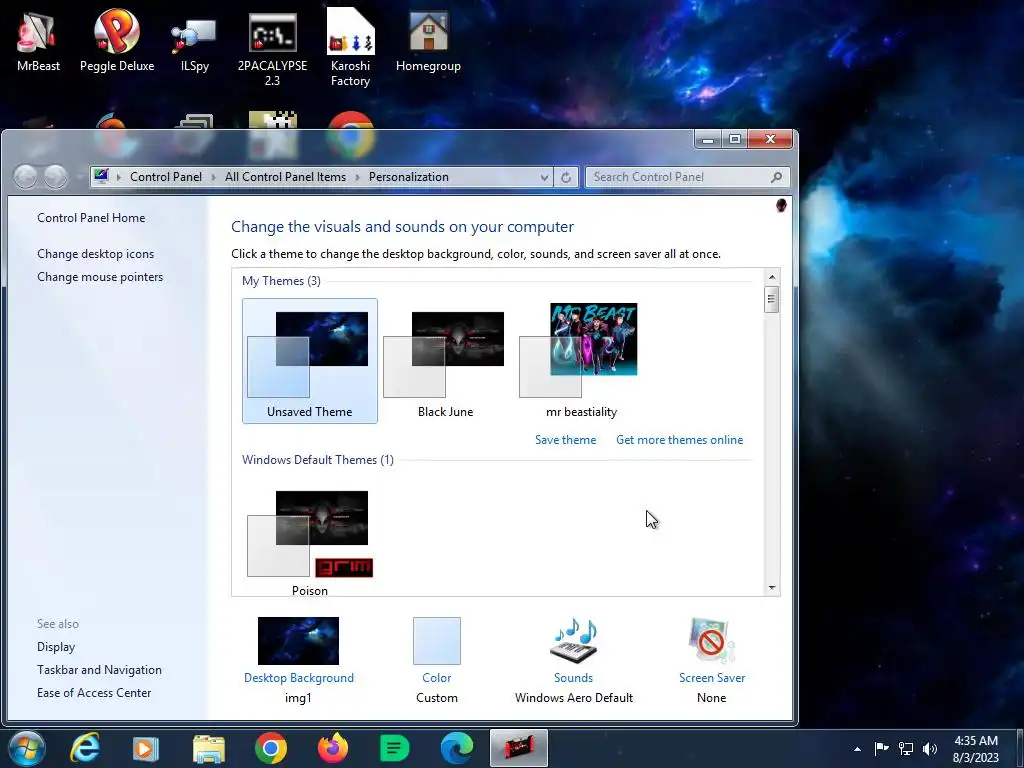Open the green notes app taskbar icon
The image size is (1024, 768).
click(394, 748)
